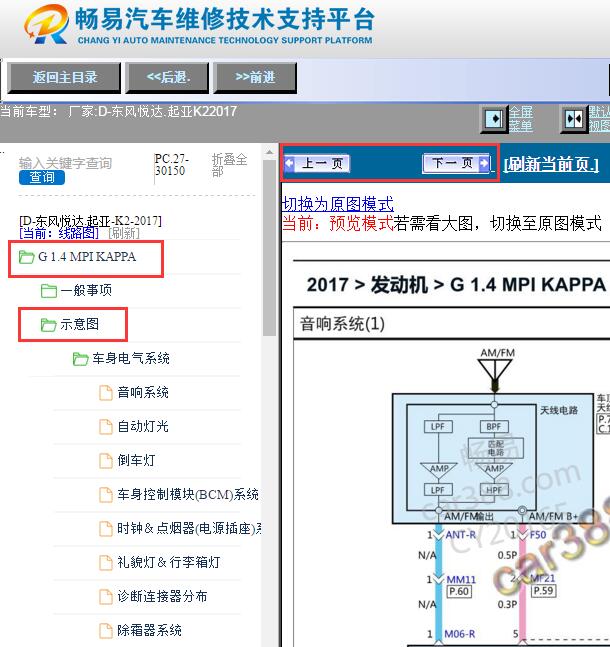Click the 返回主目录 button
Image resolution: width=610 pixels, height=647 pixels.
[64, 78]
